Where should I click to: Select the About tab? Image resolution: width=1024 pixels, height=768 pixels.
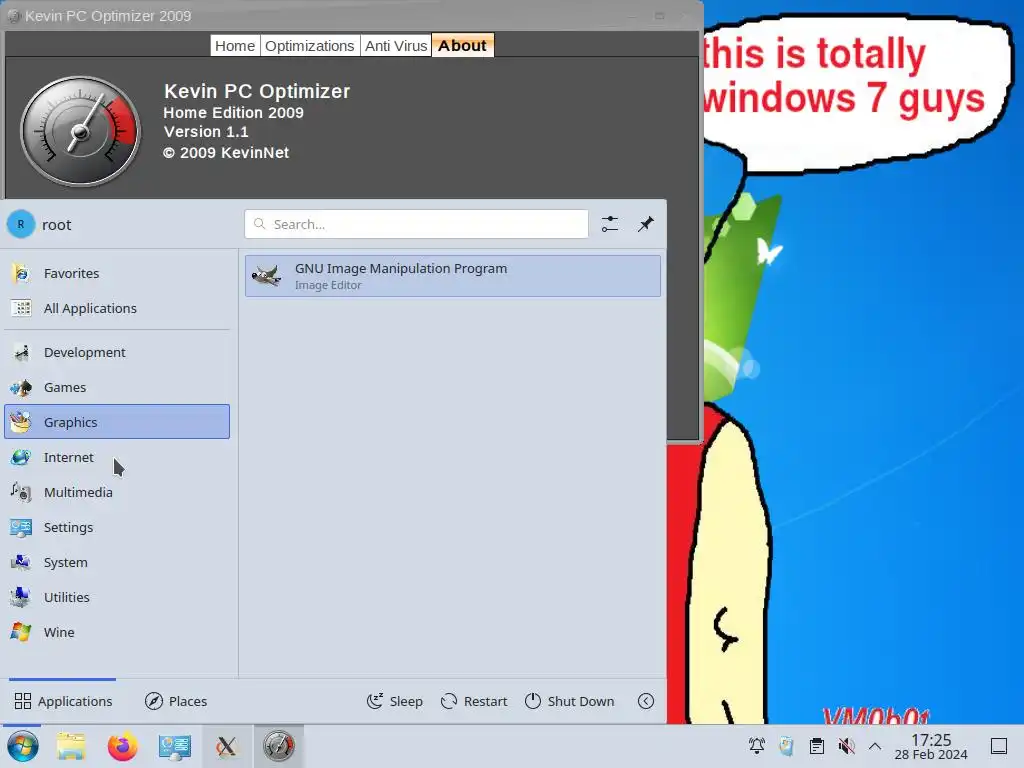pyautogui.click(x=462, y=46)
